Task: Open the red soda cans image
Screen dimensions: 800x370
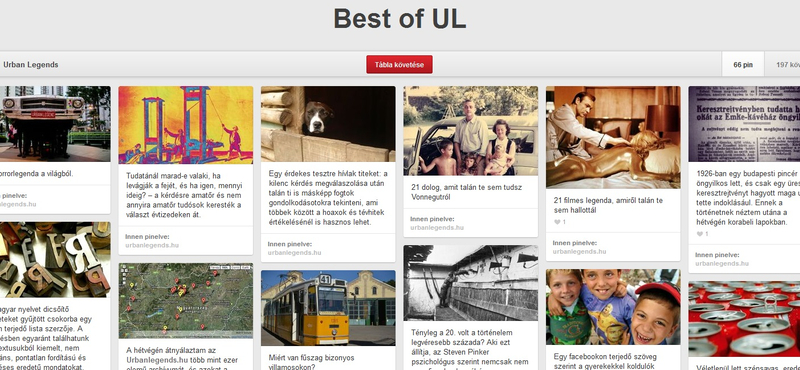Action: [x=744, y=318]
